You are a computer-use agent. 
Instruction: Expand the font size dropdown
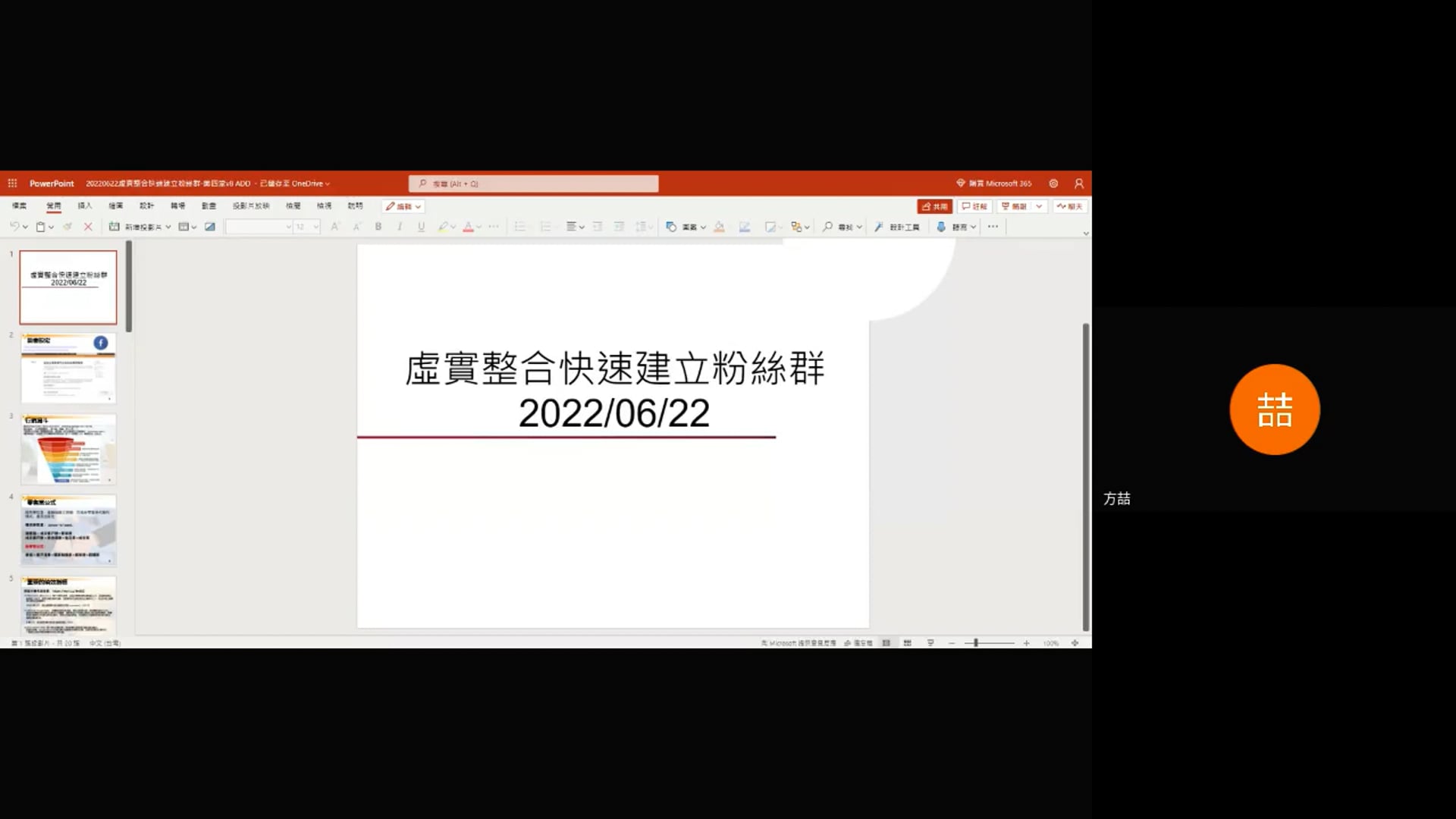pos(315,227)
